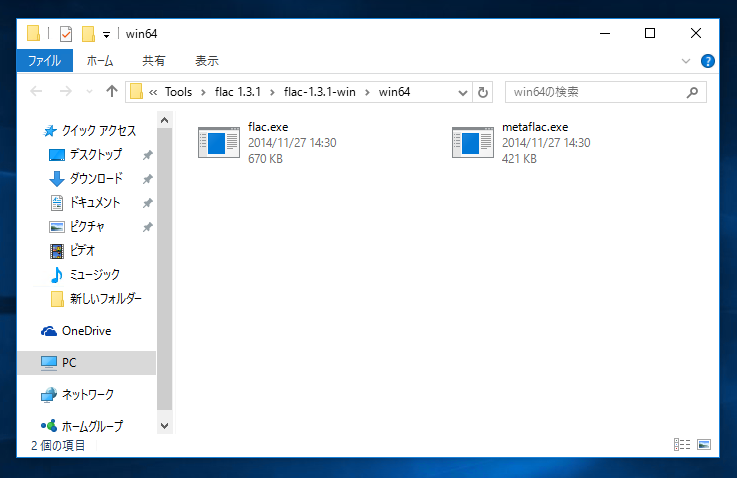The image size is (737, 478).
Task: Click the folder icon in address bar
Action: coord(136,92)
